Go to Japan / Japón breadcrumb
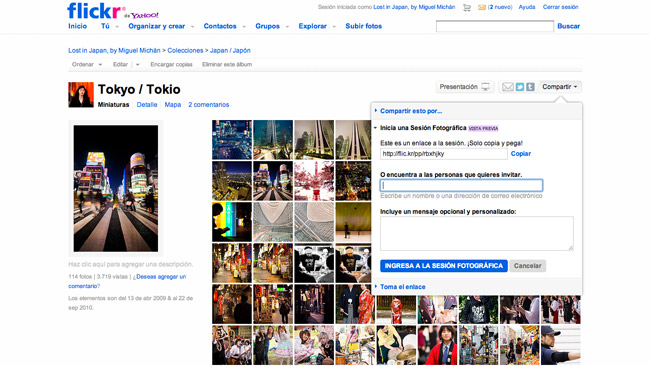 230,51
